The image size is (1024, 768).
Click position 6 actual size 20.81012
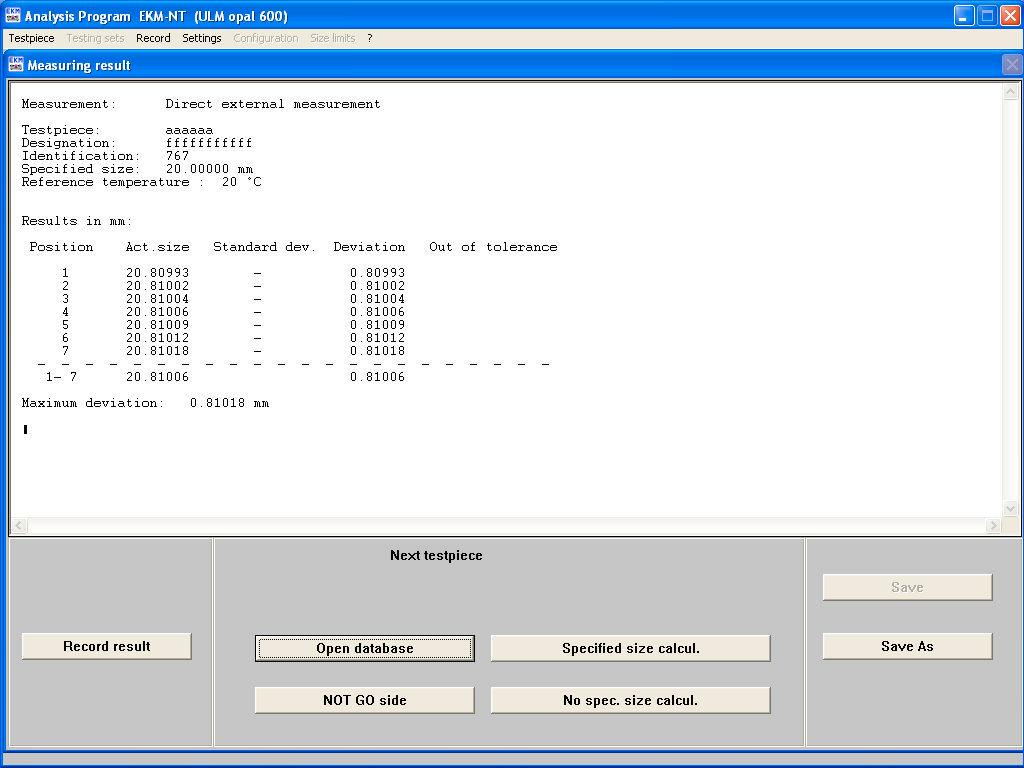coord(157,338)
